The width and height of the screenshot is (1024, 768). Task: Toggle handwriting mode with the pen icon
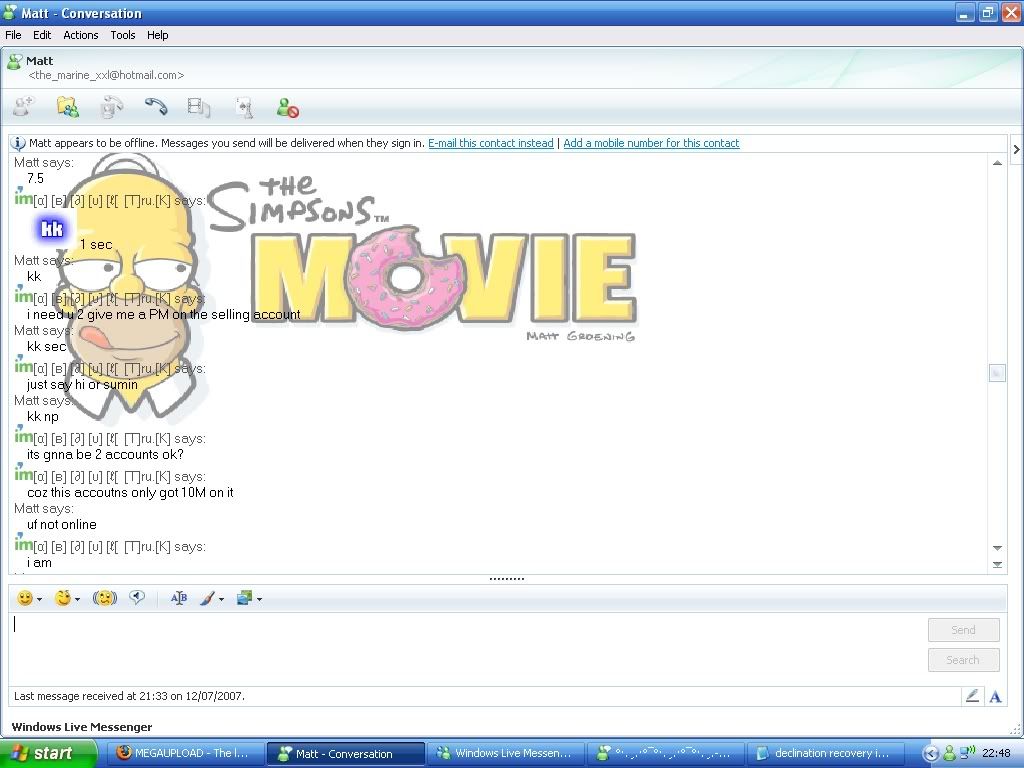pos(971,696)
